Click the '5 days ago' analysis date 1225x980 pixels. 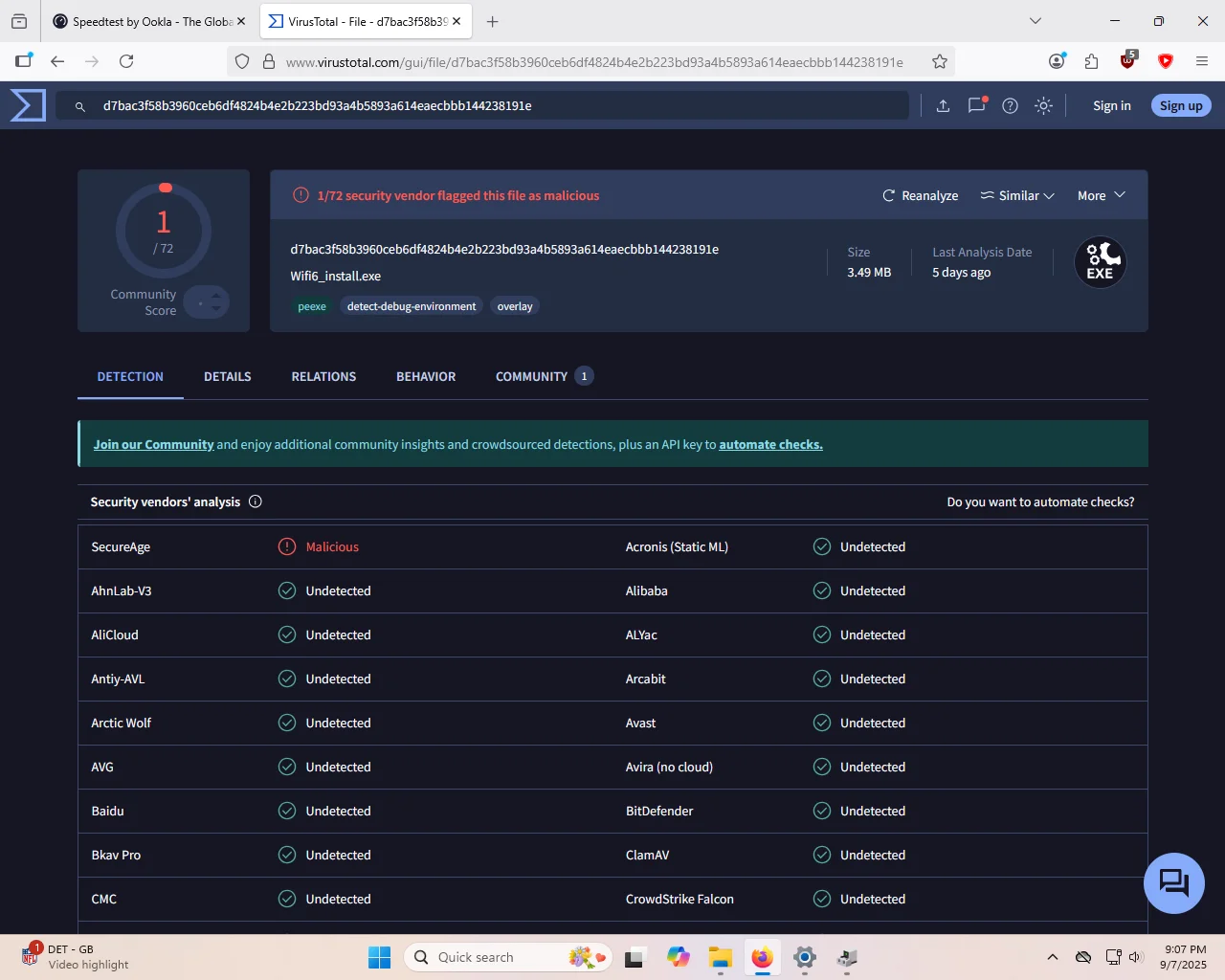pyautogui.click(x=962, y=273)
